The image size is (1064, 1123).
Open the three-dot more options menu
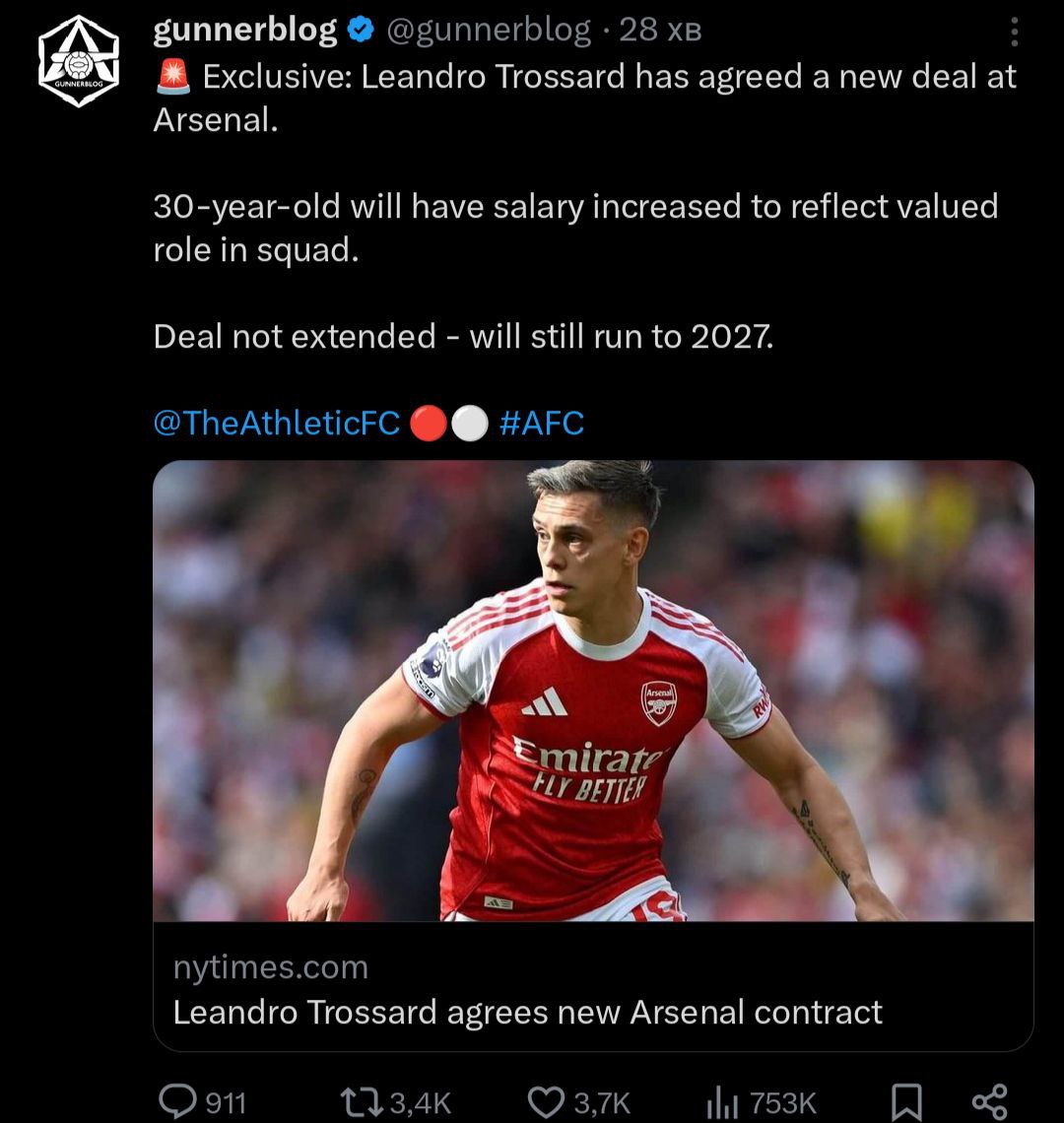point(1014,33)
